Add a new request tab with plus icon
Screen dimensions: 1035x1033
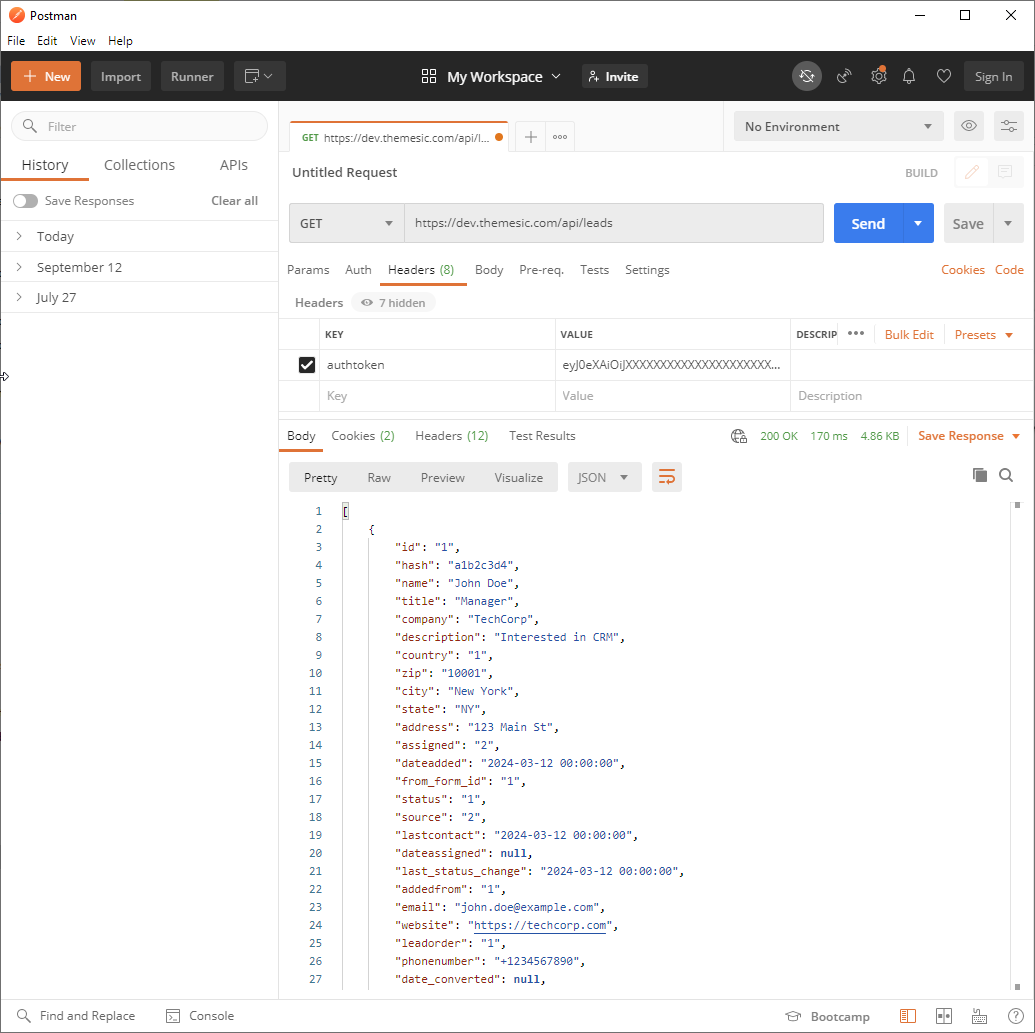(x=530, y=137)
